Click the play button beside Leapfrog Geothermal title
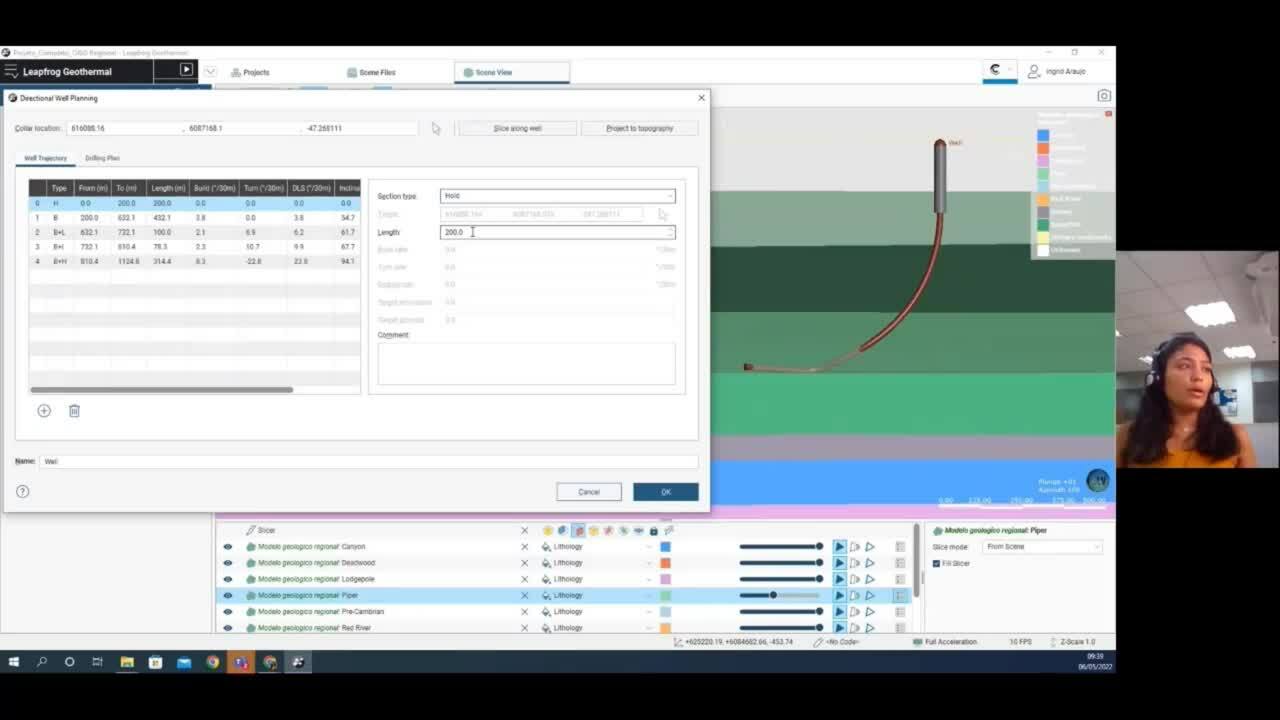 tap(186, 70)
